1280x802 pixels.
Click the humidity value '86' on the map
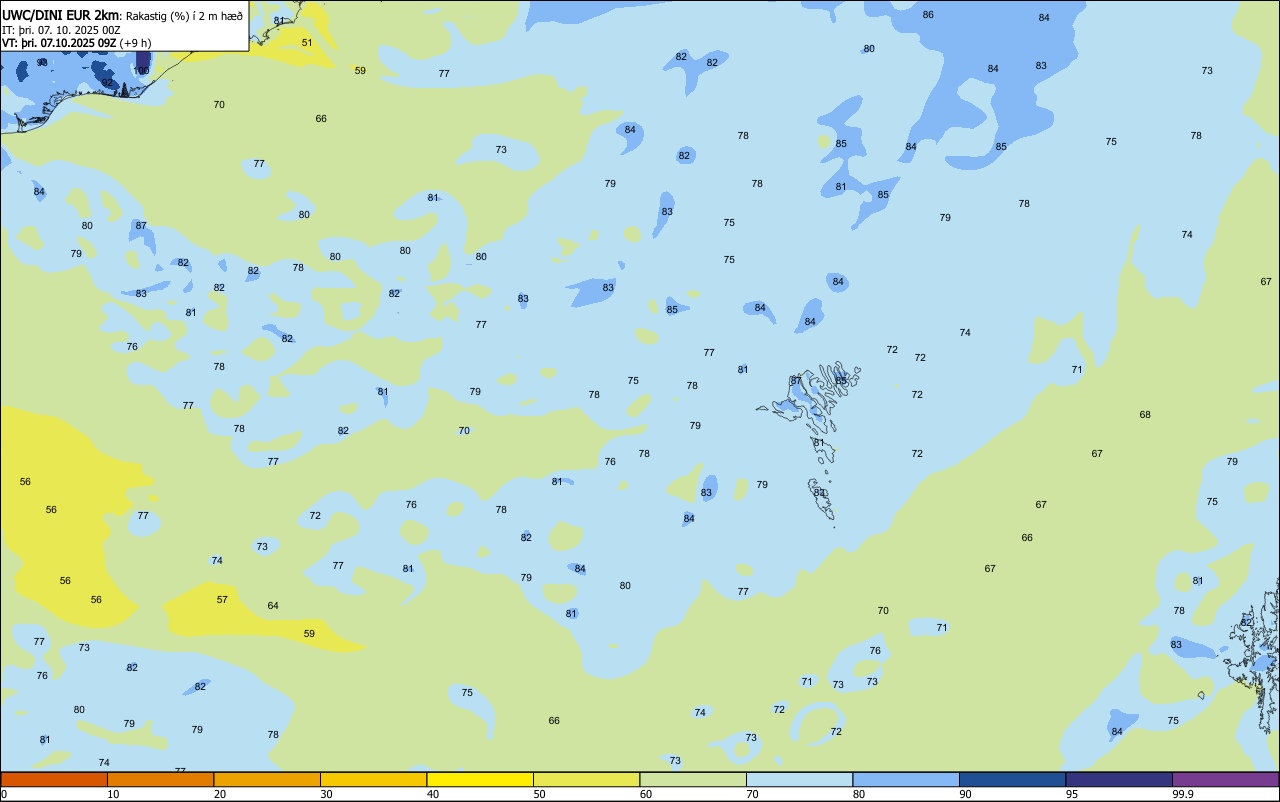928,14
